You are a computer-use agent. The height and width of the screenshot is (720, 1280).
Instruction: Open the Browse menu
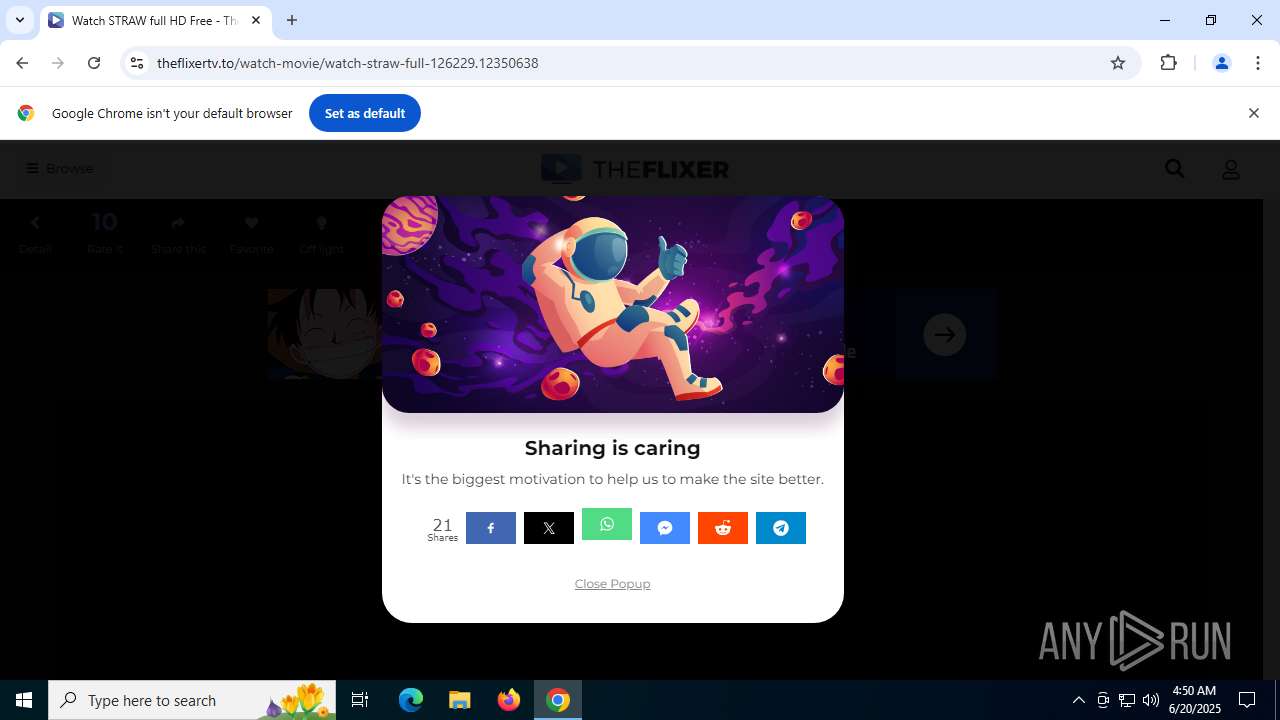click(x=60, y=168)
